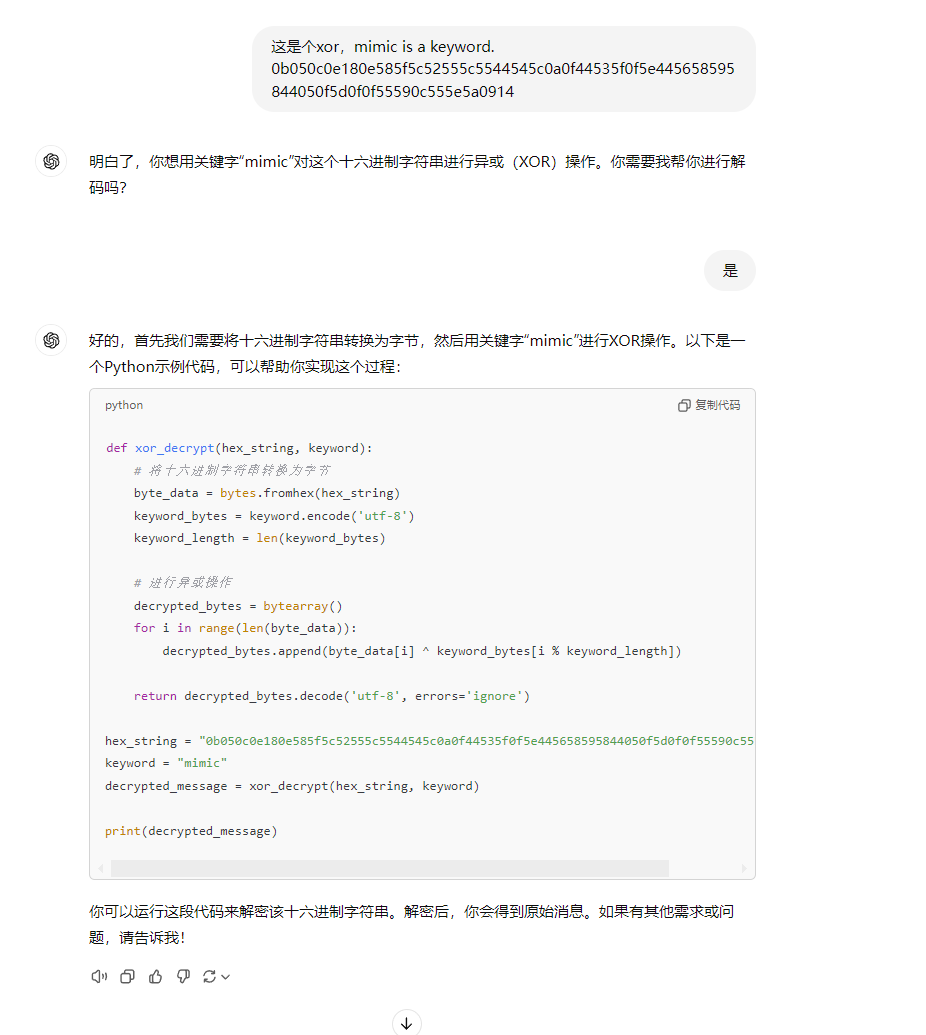Regenerate the response with the refresh icon
The height and width of the screenshot is (1035, 926).
pyautogui.click(x=210, y=976)
